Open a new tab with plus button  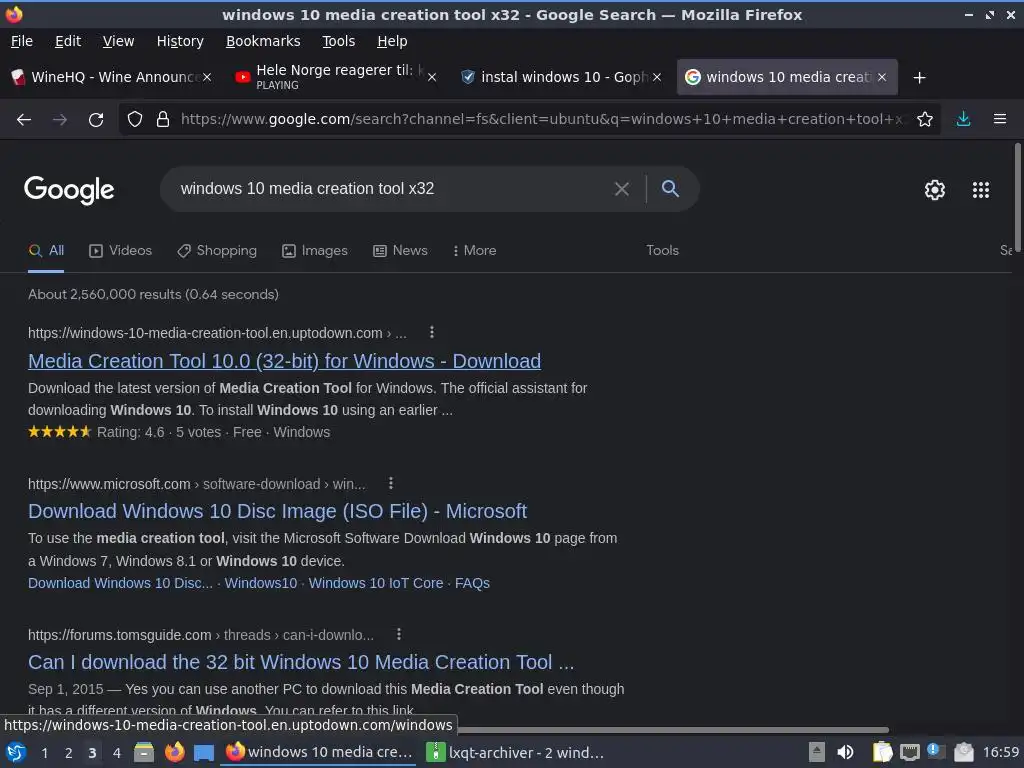pos(920,78)
